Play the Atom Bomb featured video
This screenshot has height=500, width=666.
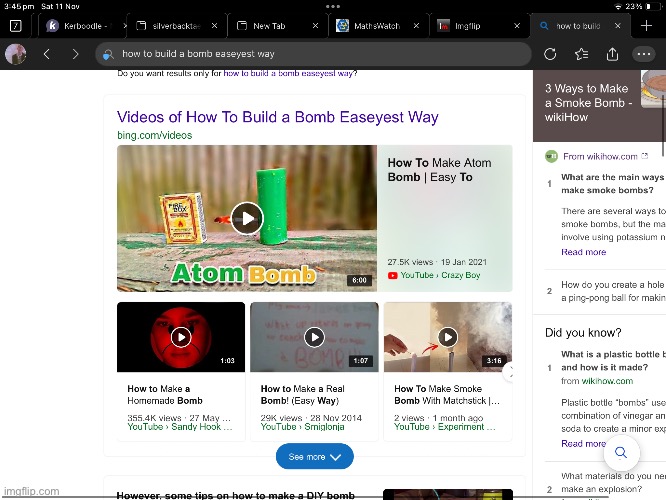coord(247,218)
